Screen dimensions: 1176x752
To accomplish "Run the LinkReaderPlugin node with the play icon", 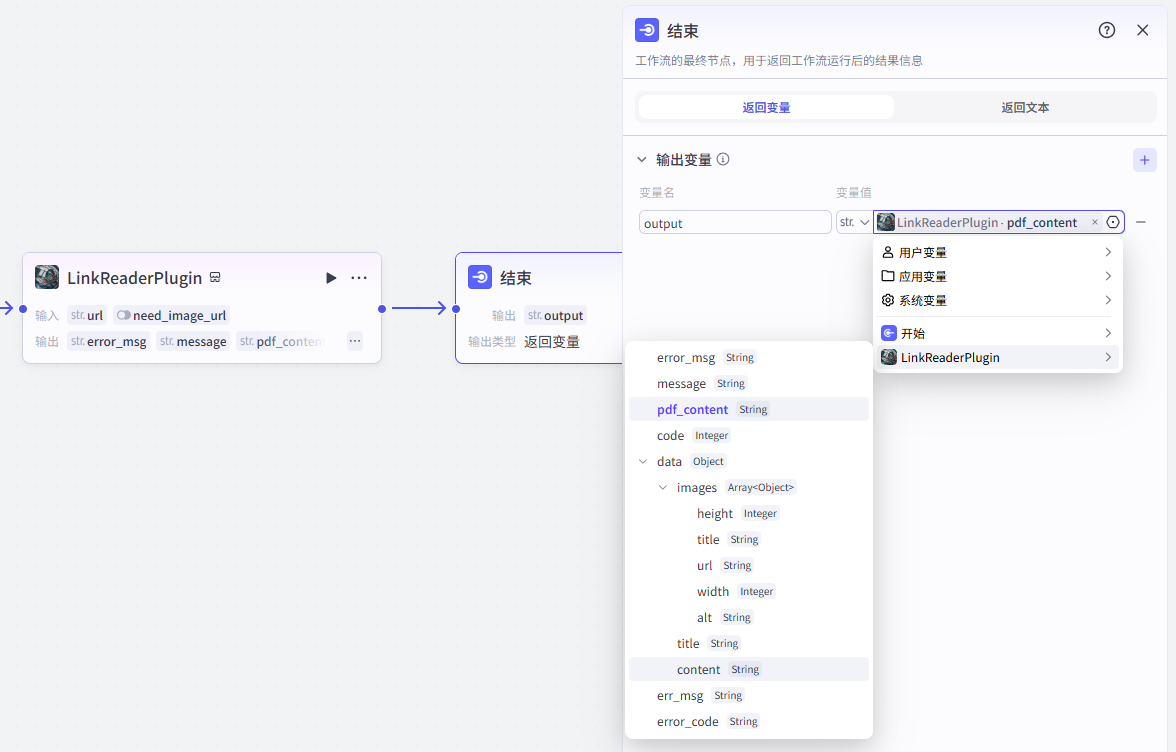I will [x=331, y=278].
